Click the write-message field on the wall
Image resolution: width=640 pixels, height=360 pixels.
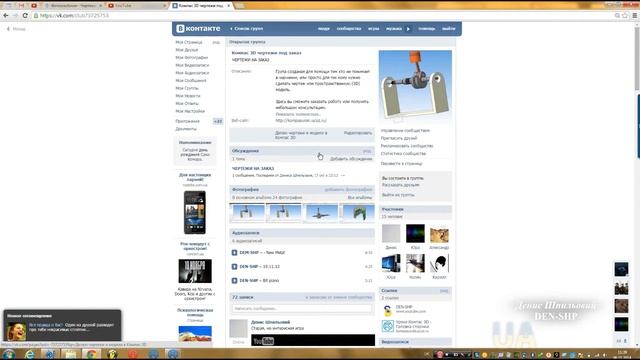coord(302,309)
